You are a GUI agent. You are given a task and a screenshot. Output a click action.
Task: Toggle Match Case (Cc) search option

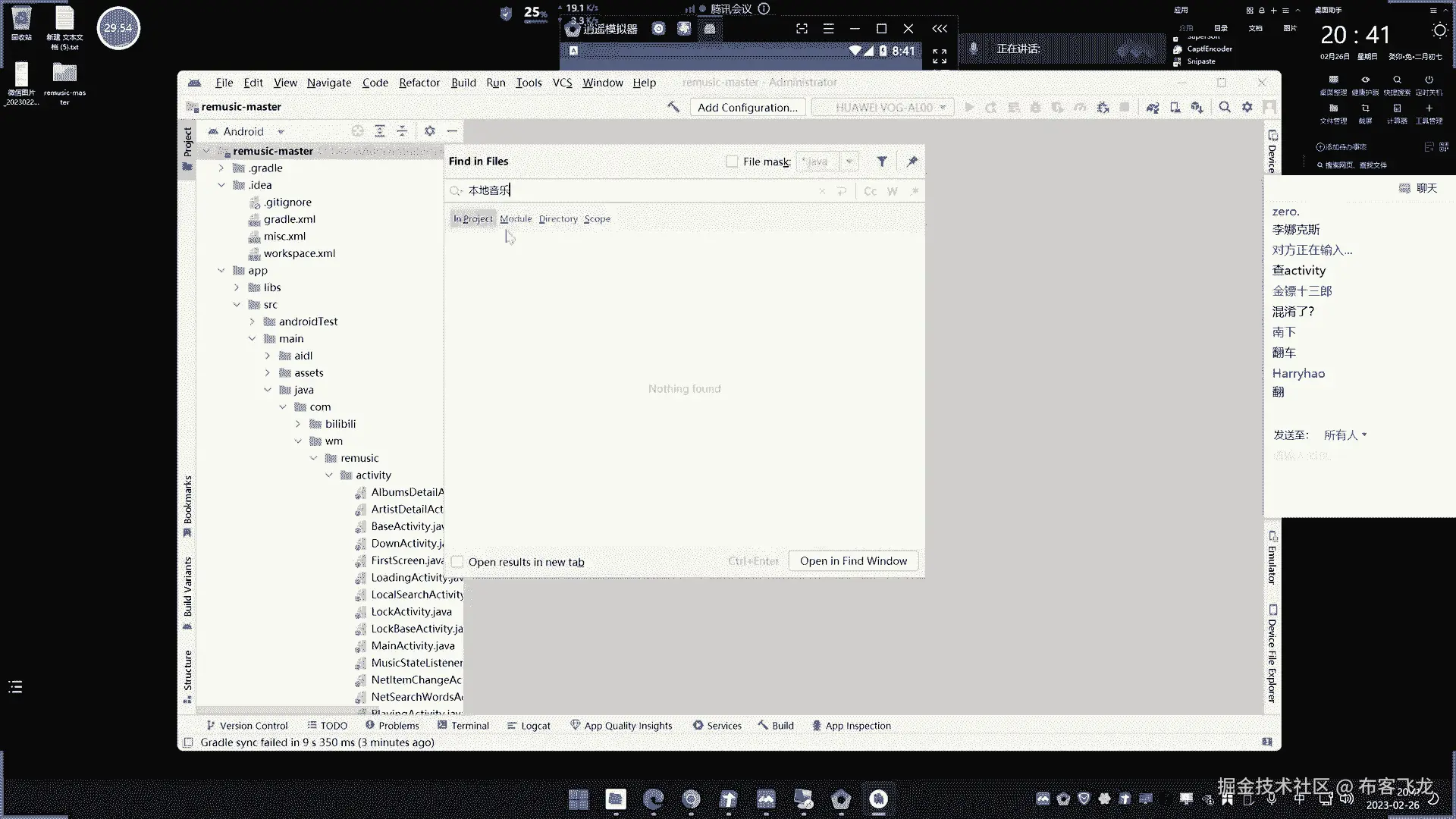[x=871, y=191]
